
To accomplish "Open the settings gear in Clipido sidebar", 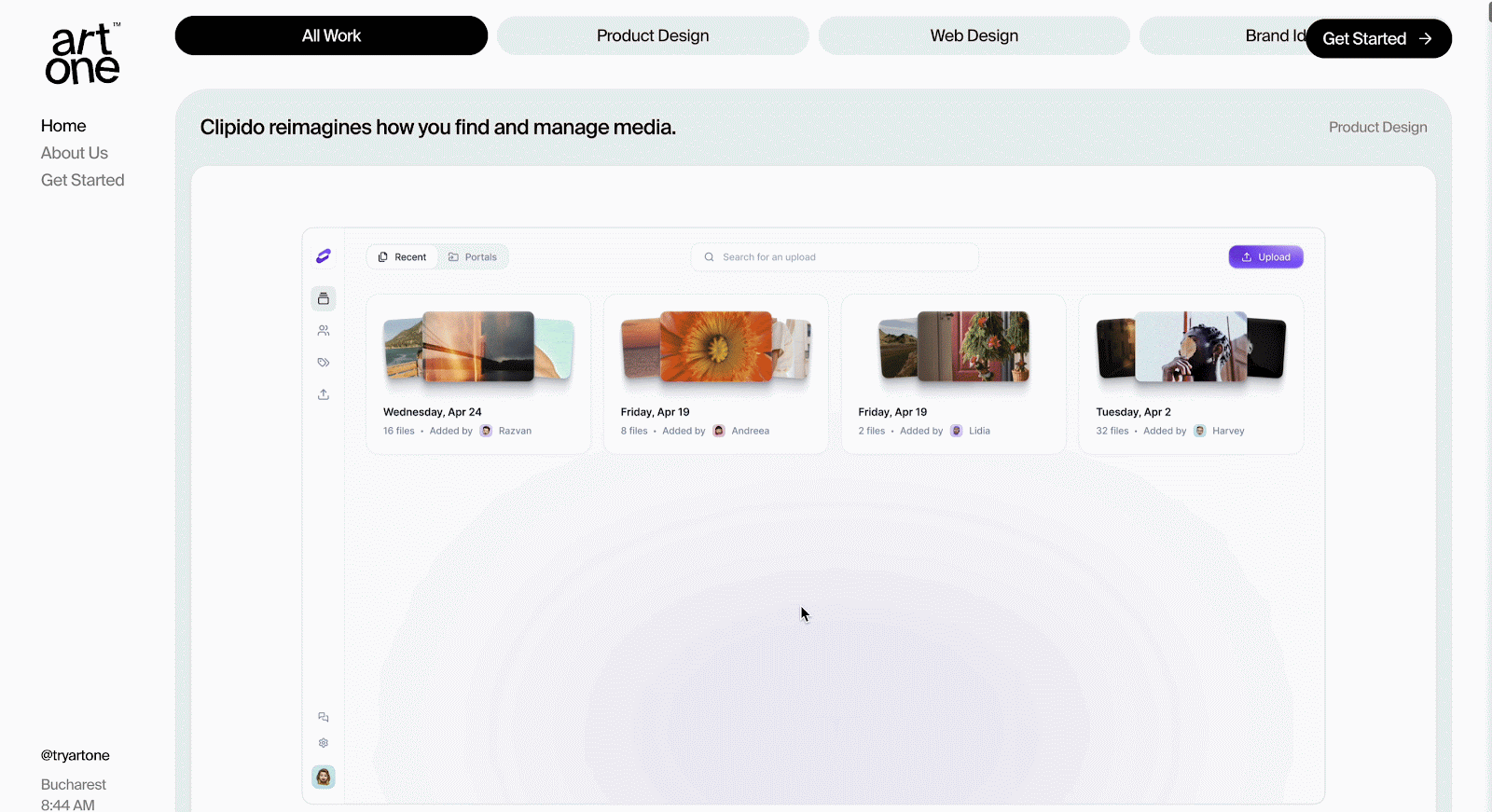I will coord(324,743).
